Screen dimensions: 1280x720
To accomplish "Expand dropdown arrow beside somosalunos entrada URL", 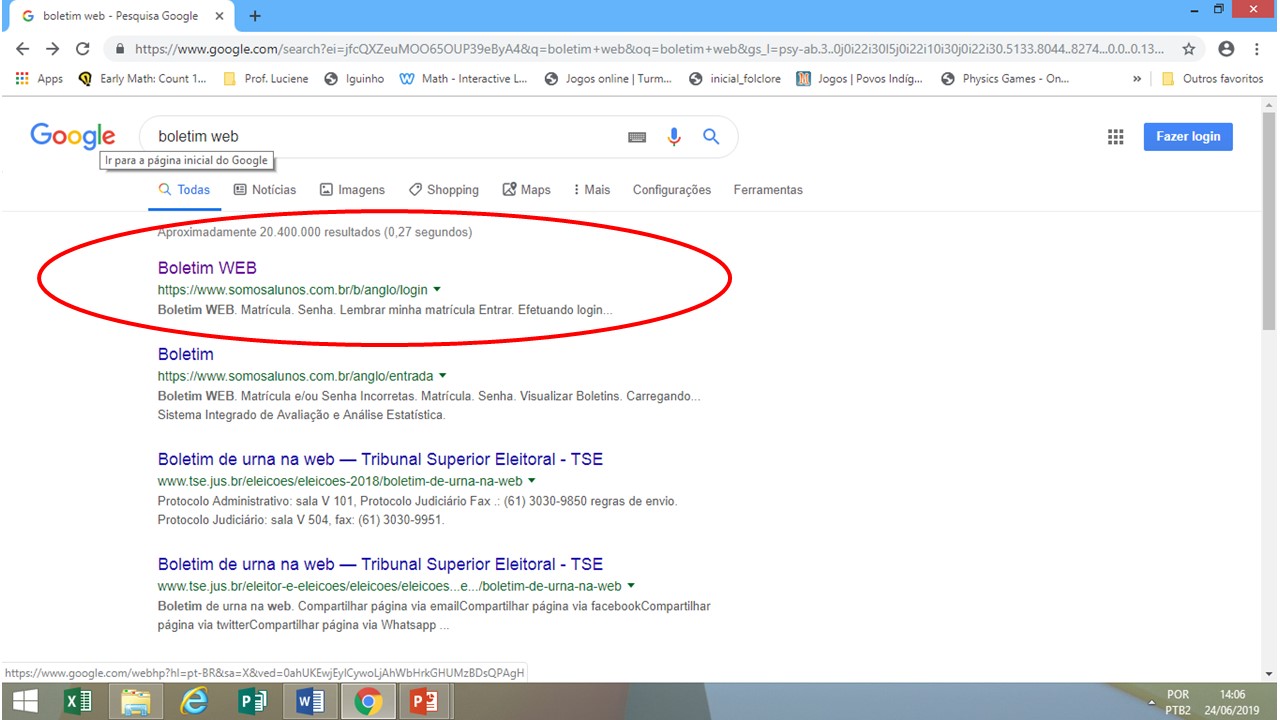I will [x=443, y=376].
